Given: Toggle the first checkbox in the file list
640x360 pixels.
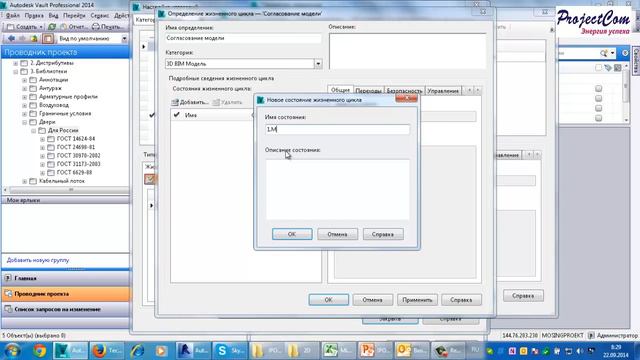Looking at the screenshot, I should click(598, 89).
